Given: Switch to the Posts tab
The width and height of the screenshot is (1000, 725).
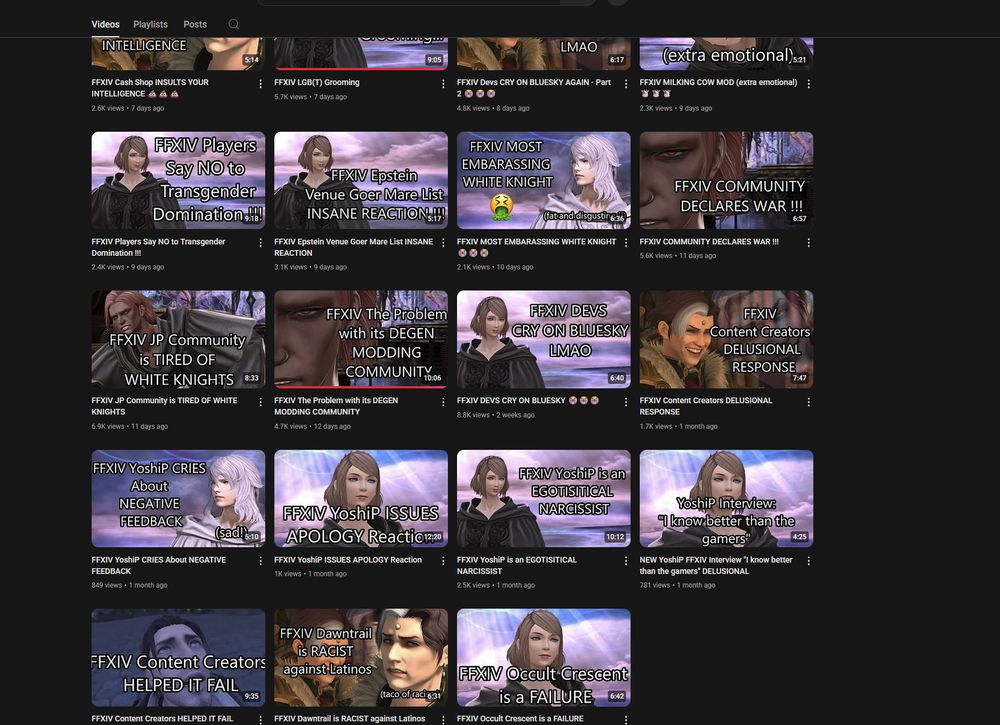Looking at the screenshot, I should click(x=195, y=24).
